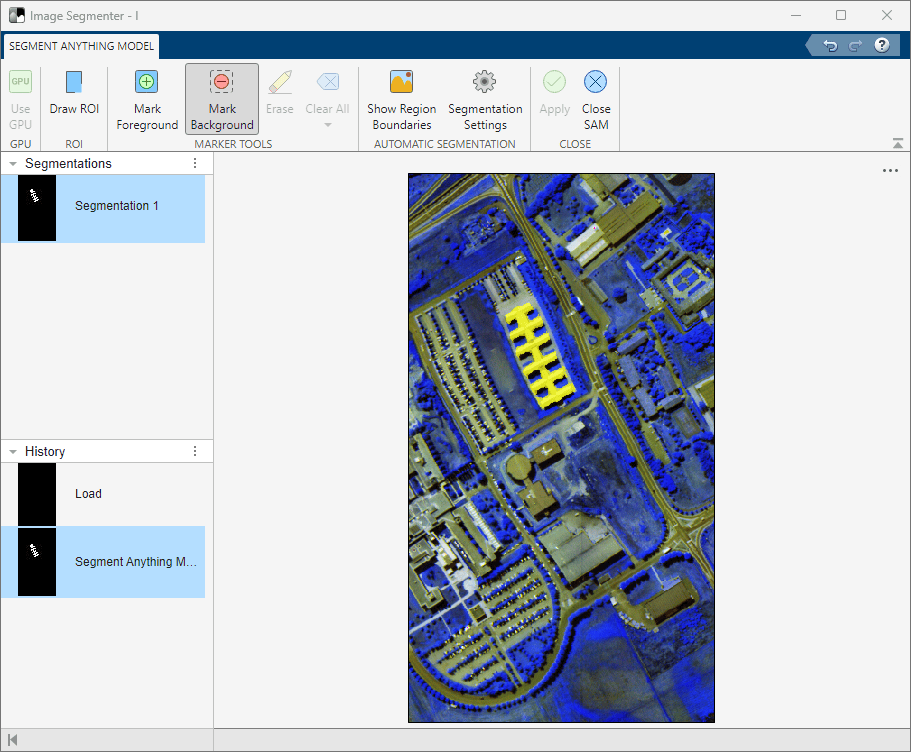Click the Clear All icon
This screenshot has width=911, height=752.
(328, 82)
